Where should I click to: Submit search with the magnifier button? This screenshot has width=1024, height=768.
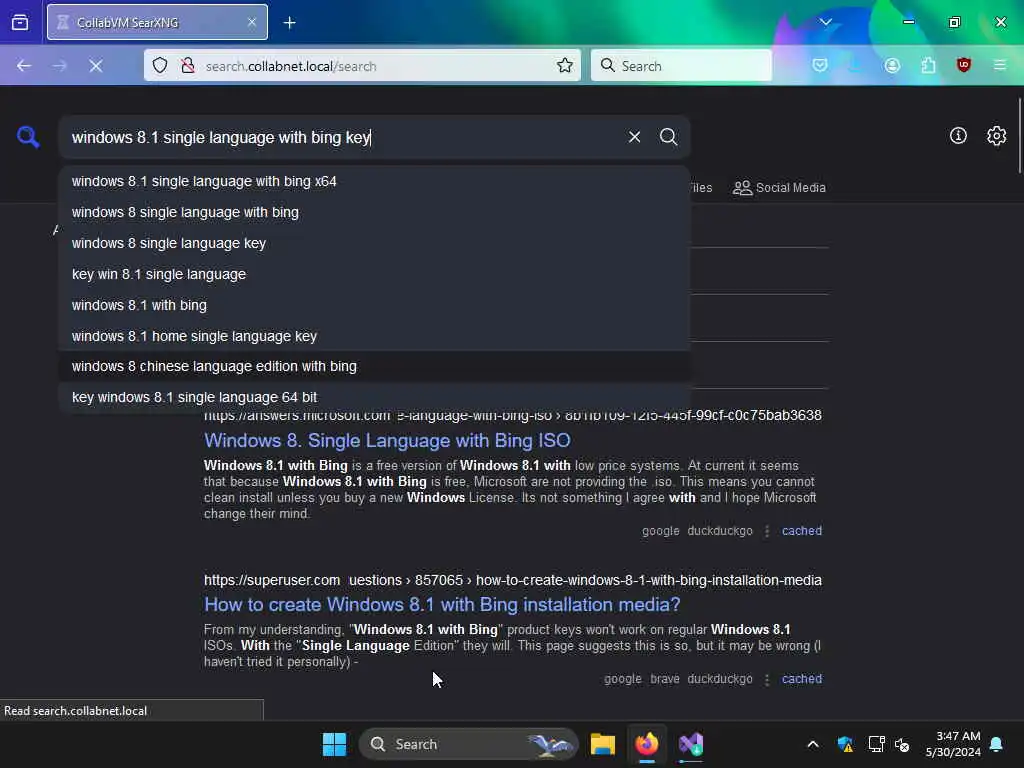pos(668,137)
